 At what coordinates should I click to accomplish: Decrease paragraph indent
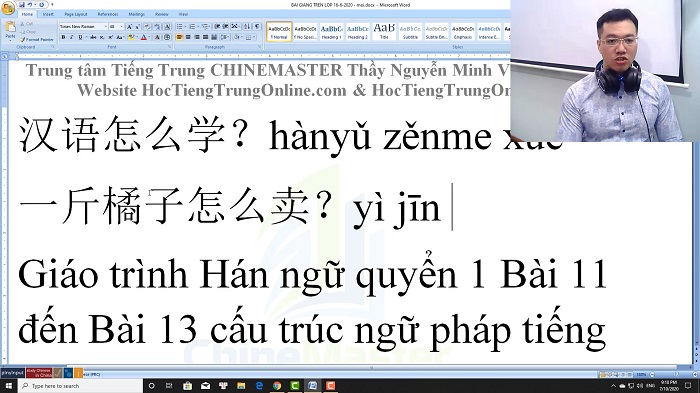pyautogui.click(x=217, y=27)
